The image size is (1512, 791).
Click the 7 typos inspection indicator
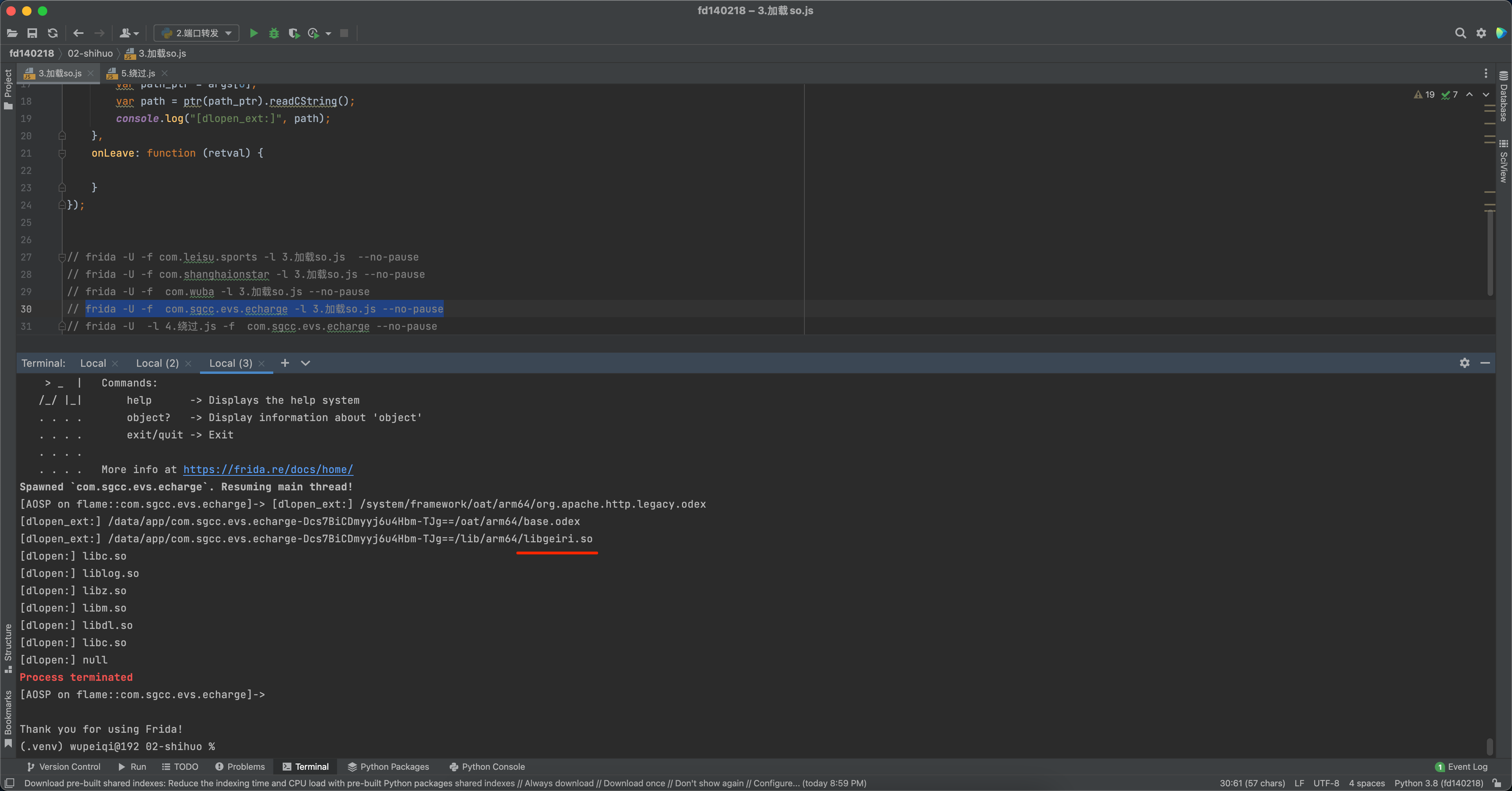coord(1450,94)
